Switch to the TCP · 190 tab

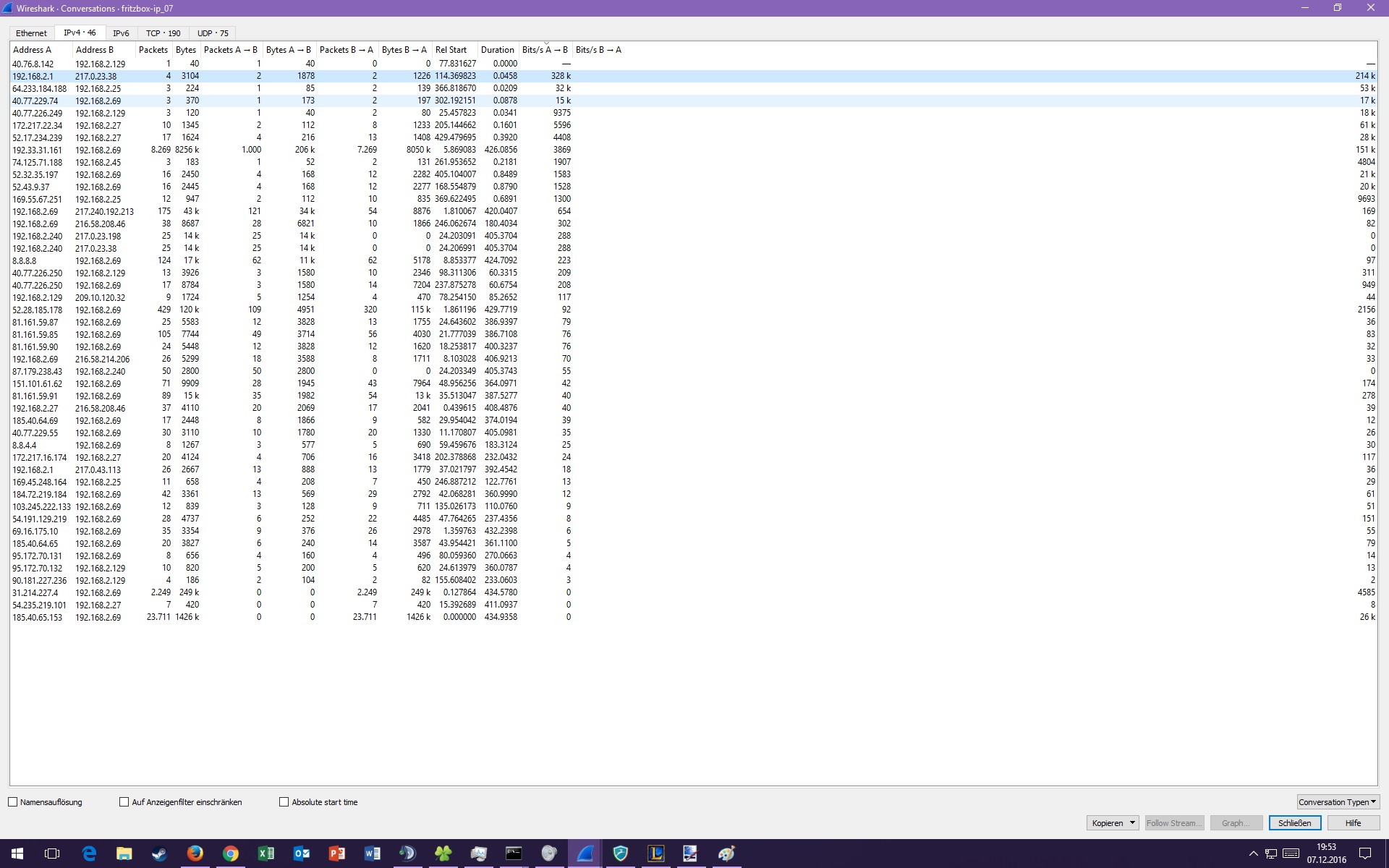click(163, 33)
